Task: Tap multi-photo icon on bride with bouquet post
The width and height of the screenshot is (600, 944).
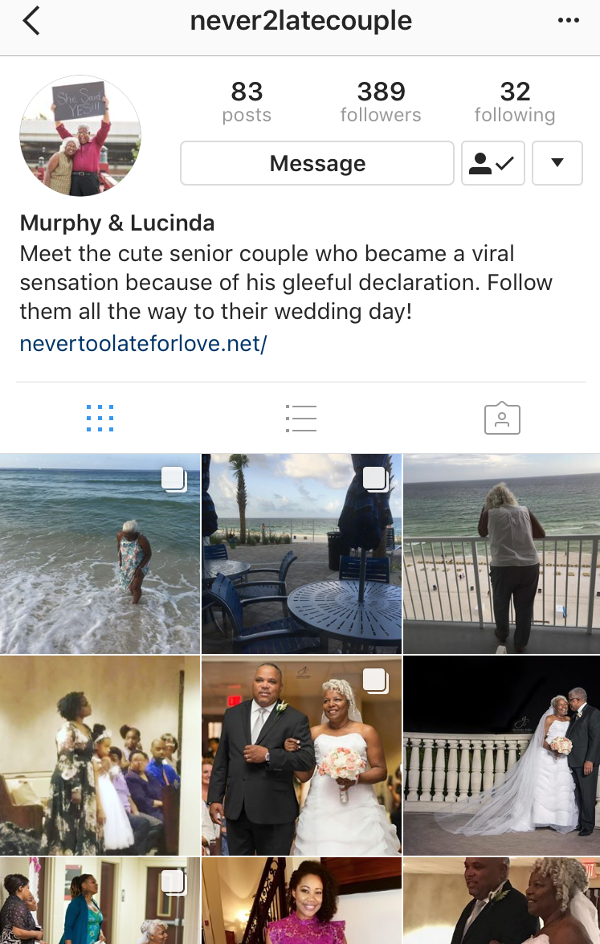Action: click(x=376, y=681)
